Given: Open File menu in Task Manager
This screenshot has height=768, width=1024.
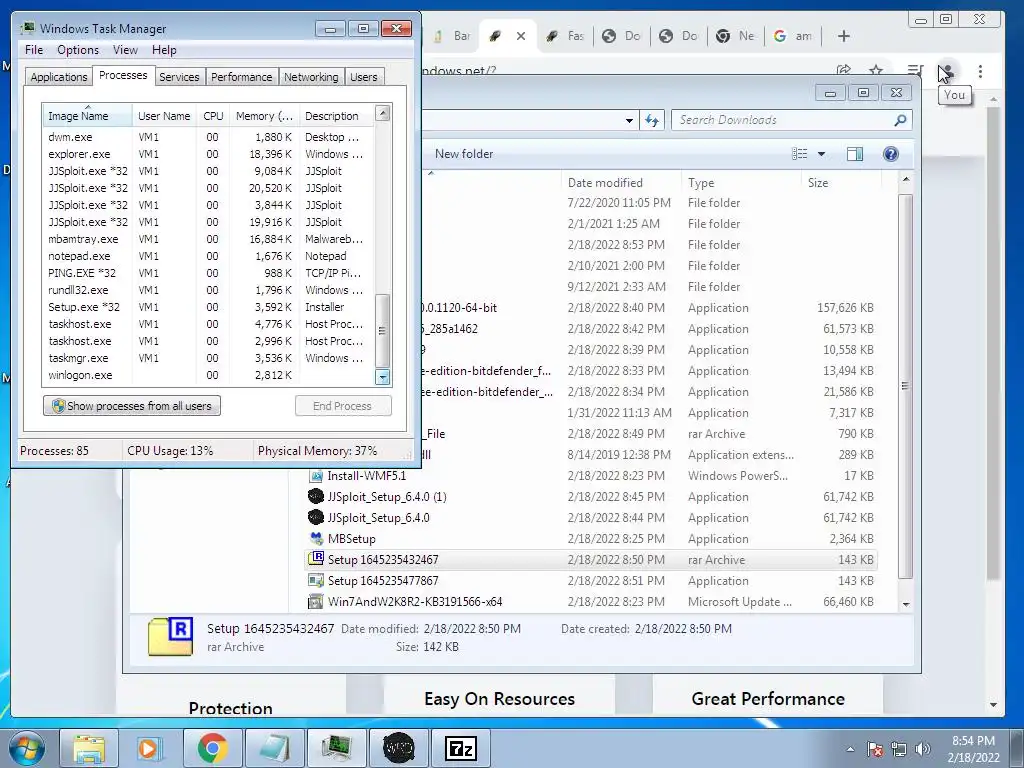Looking at the screenshot, I should coord(34,50).
